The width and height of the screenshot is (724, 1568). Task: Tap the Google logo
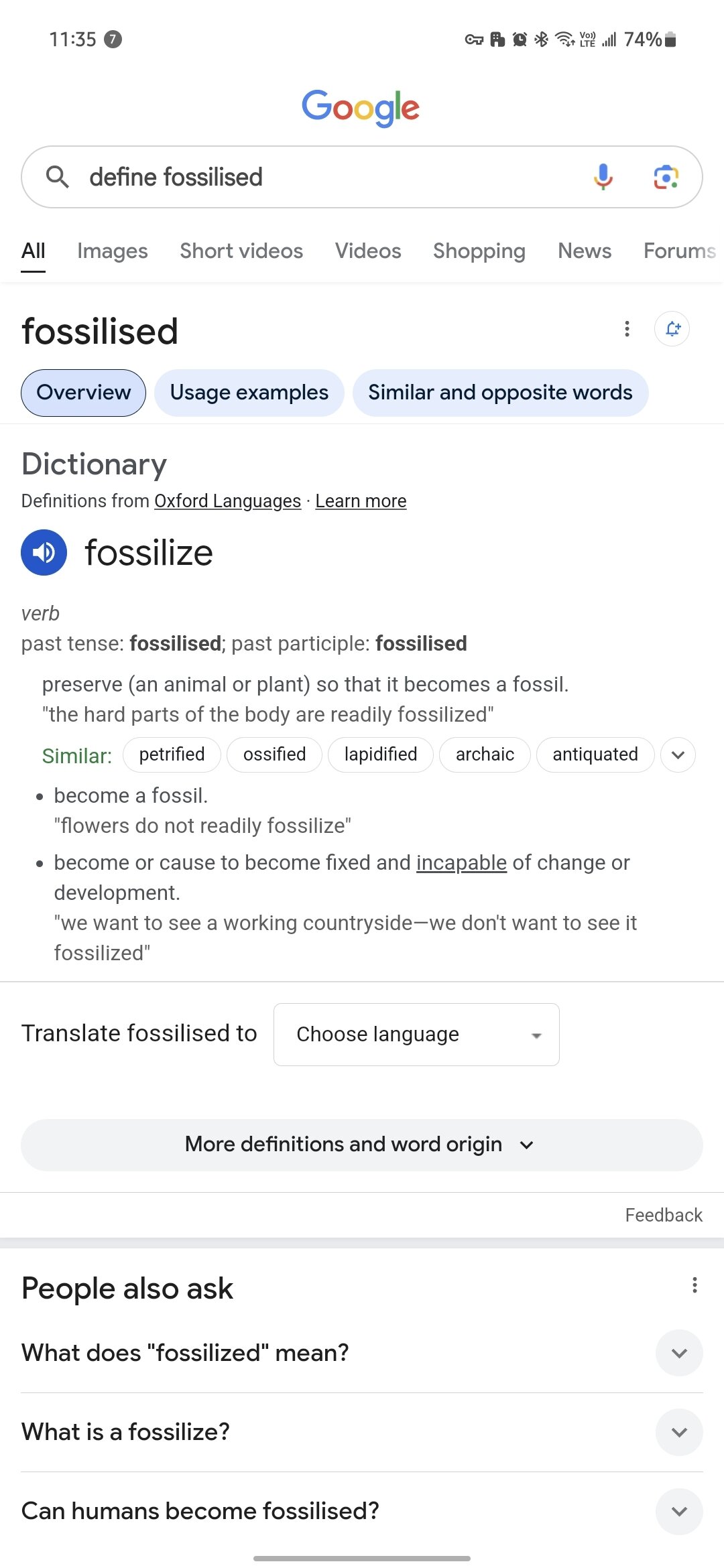pos(361,107)
